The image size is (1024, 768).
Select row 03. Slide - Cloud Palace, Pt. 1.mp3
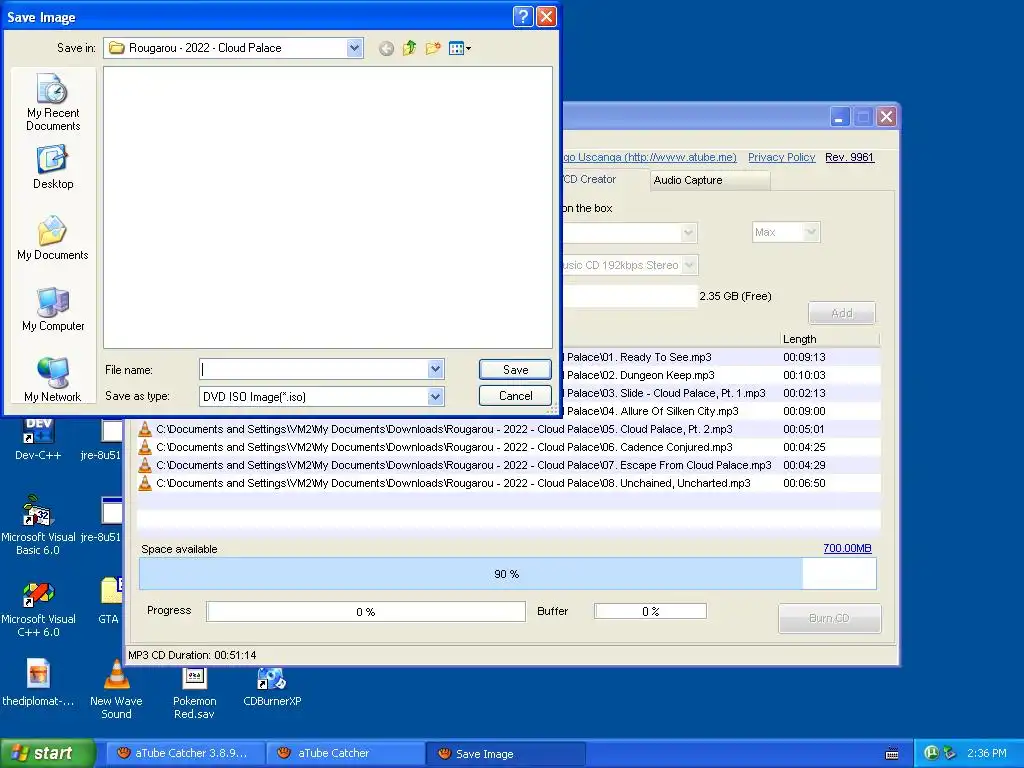(x=721, y=393)
